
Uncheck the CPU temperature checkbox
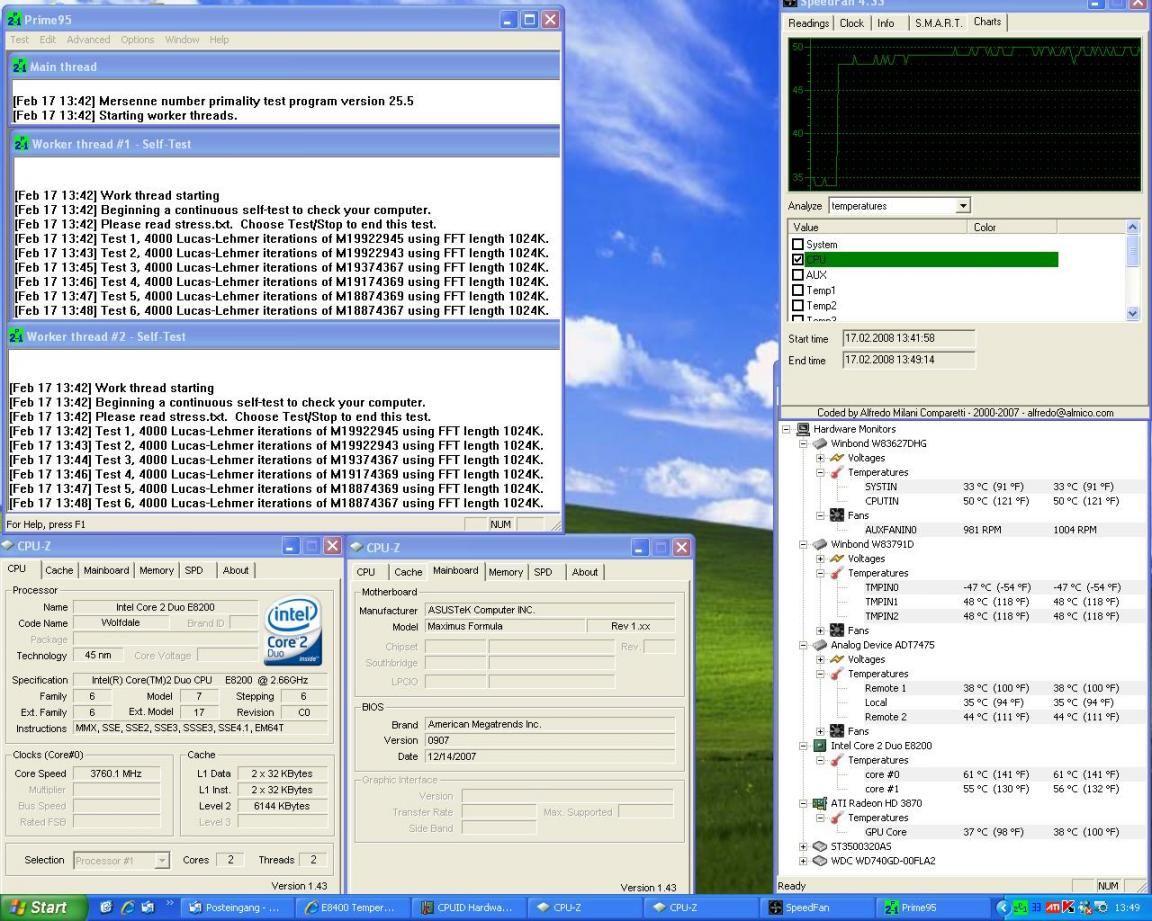(798, 259)
